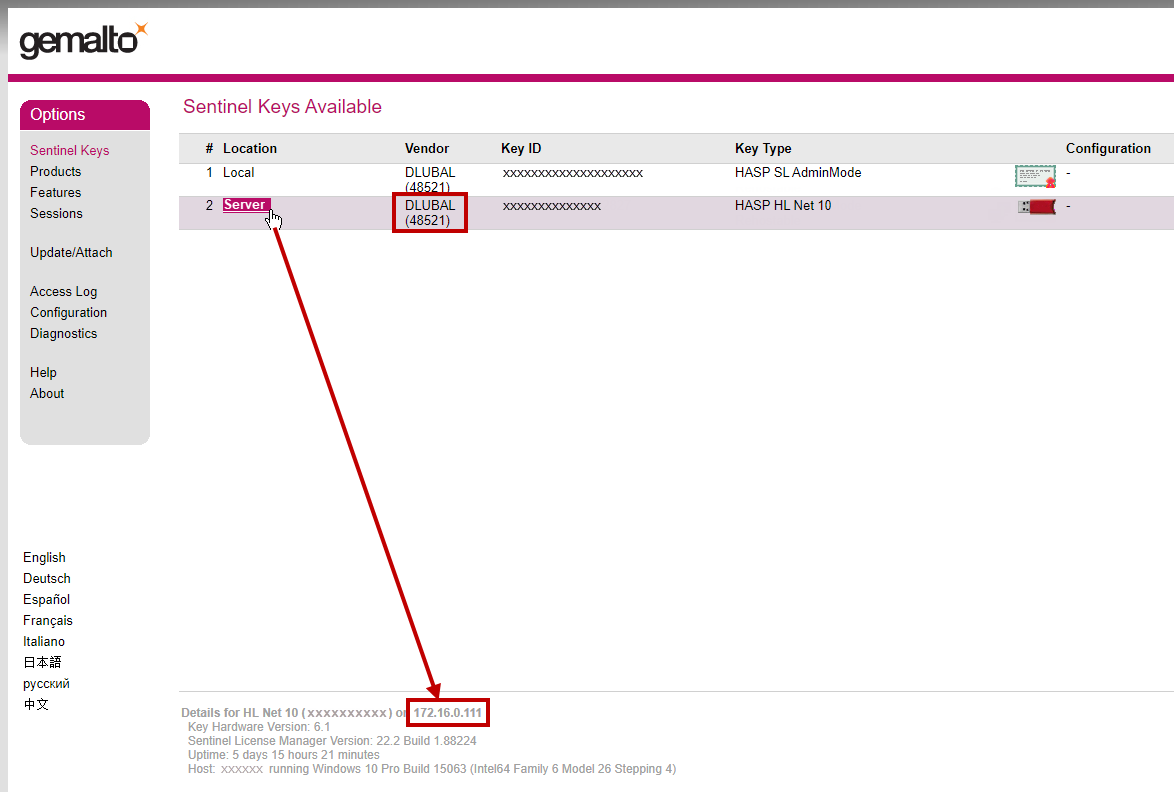Select Sentinel Keys in Options panel
1174x792 pixels.
click(x=69, y=150)
